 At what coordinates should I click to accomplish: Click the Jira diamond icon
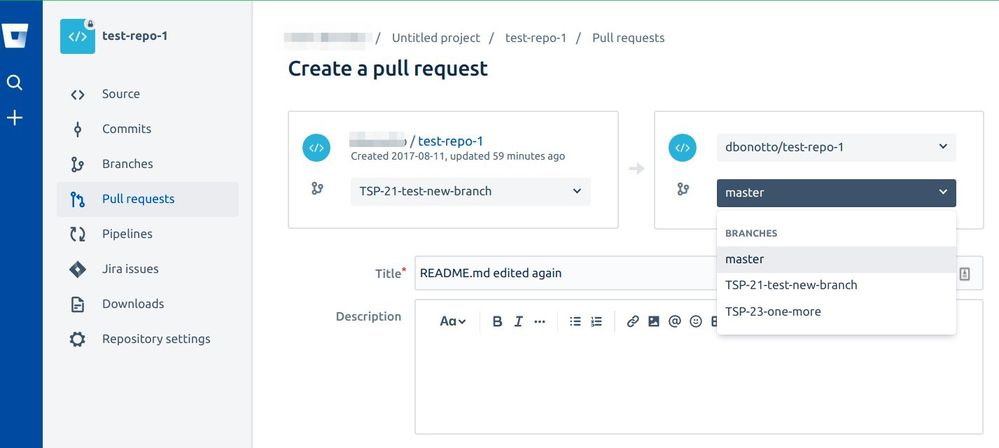(77, 270)
